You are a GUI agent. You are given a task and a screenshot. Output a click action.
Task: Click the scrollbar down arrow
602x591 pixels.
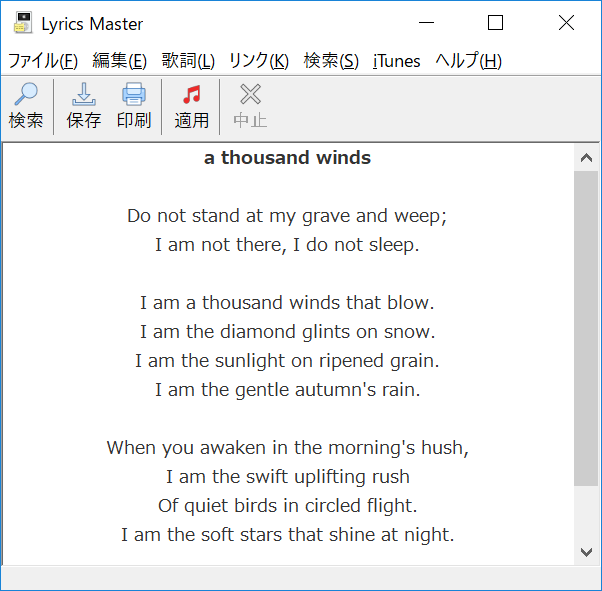586,551
